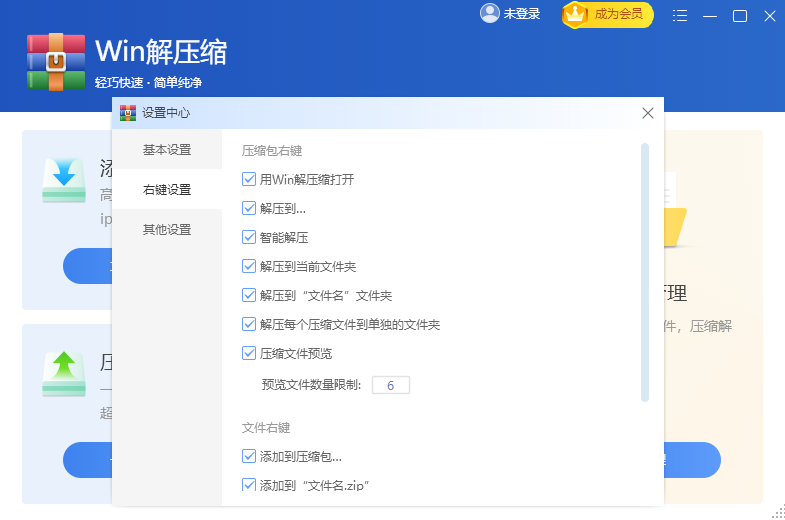785x520 pixels.
Task: Toggle 解压到当前文件夹 checkbox
Action: point(249,266)
